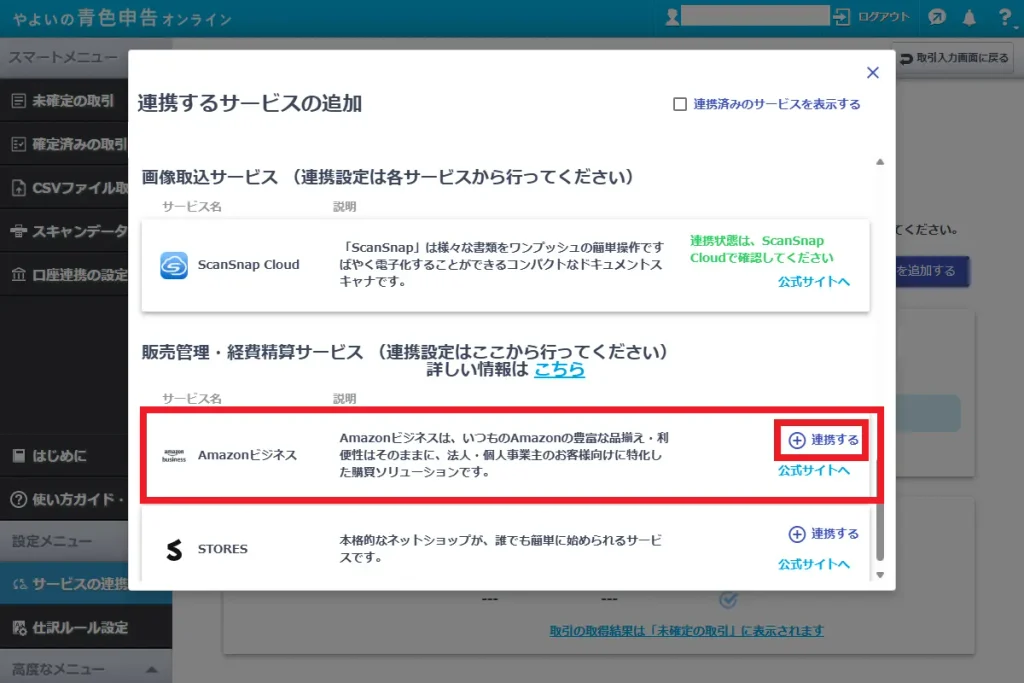Image resolution: width=1024 pixels, height=683 pixels.
Task: Open STORES 公式サイトへ link
Action: tap(814, 564)
